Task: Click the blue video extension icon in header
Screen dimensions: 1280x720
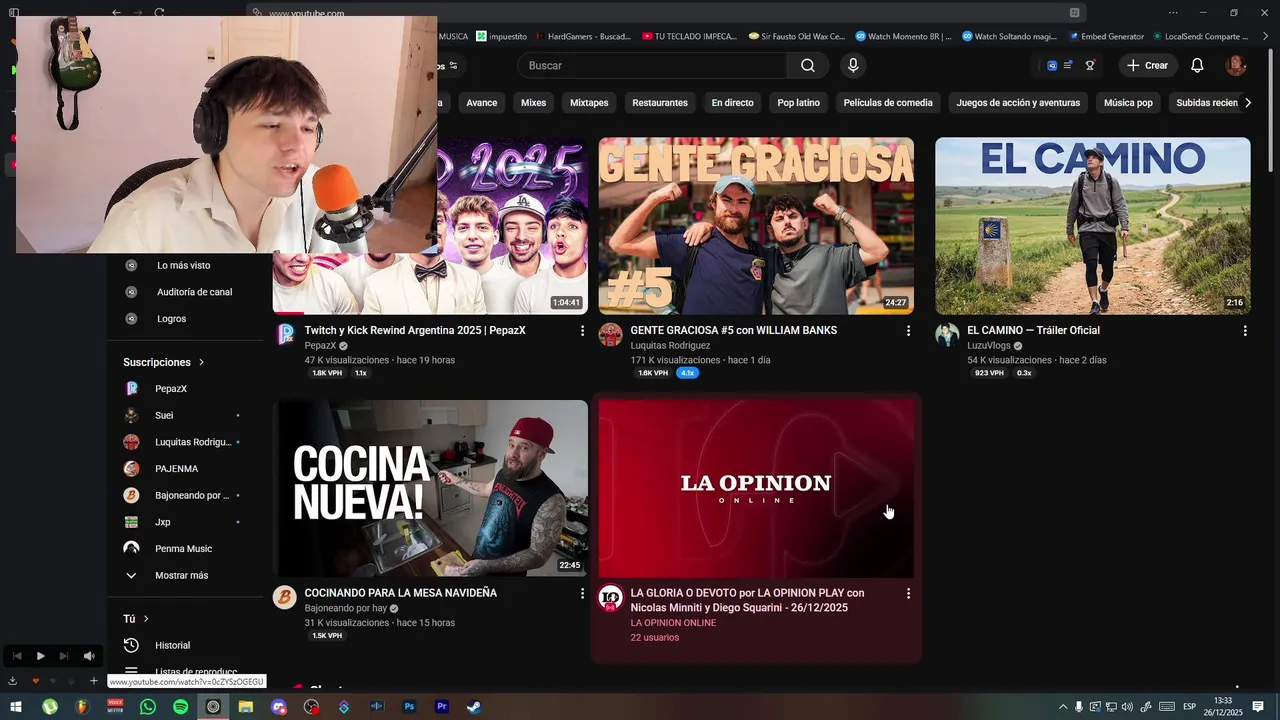Action: (1051, 65)
